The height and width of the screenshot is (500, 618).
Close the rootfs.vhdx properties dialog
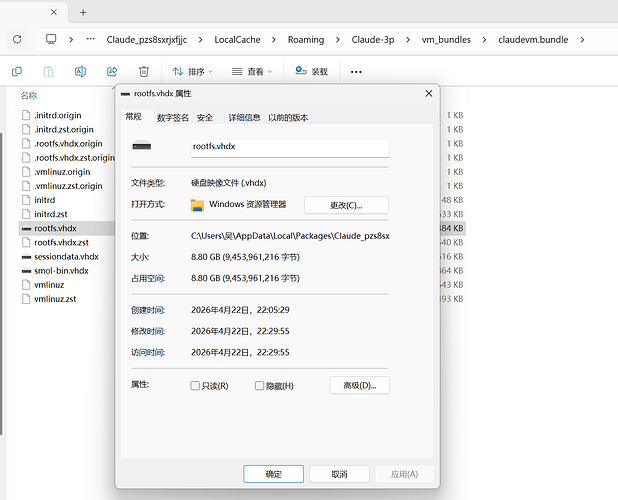[x=429, y=93]
